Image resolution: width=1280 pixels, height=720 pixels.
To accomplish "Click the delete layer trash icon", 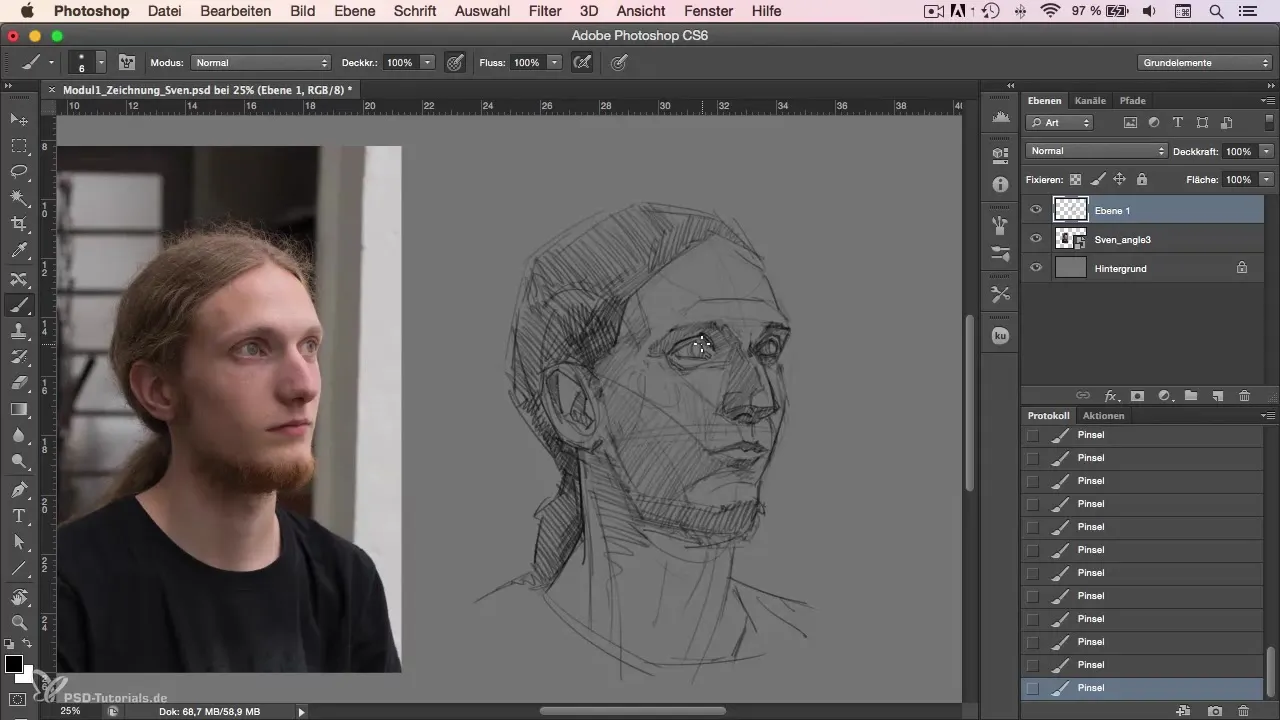I will pyautogui.click(x=1244, y=396).
